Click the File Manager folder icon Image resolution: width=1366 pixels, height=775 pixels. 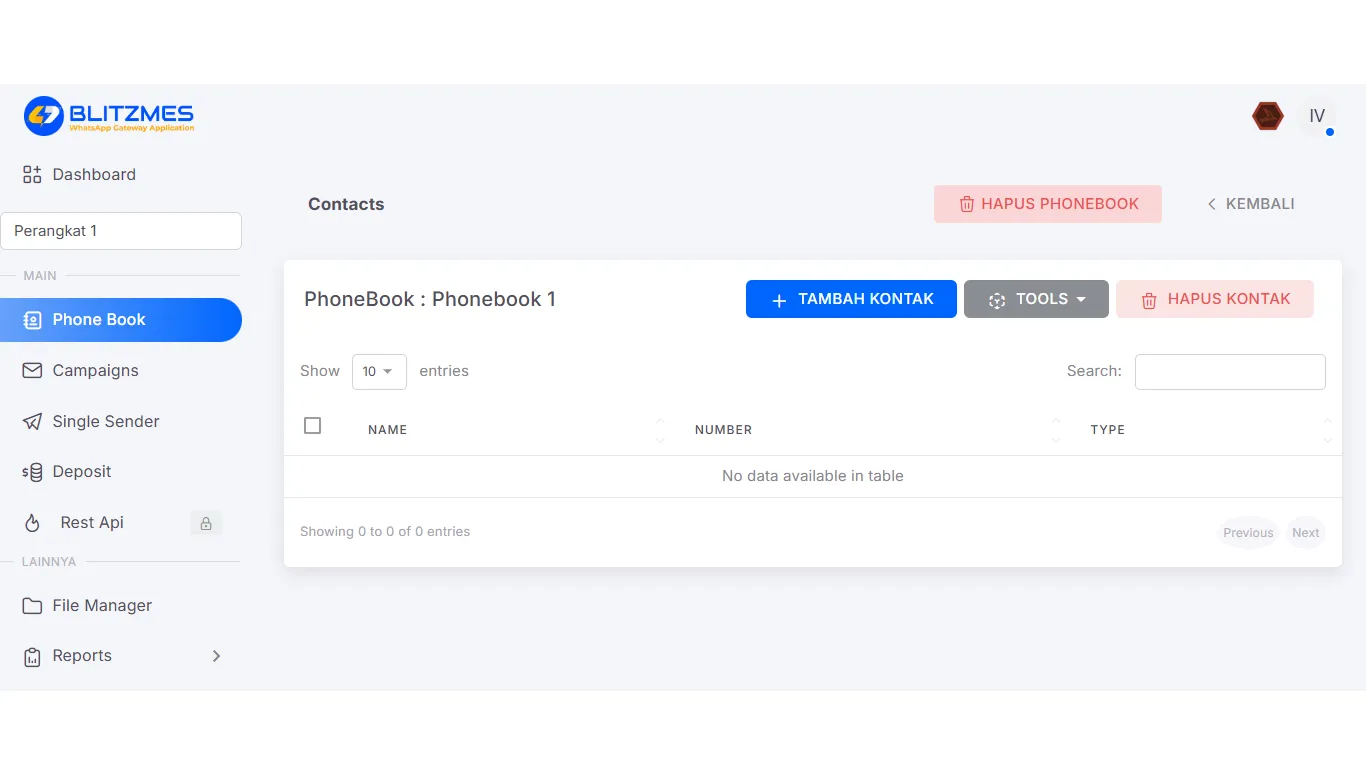tap(33, 606)
